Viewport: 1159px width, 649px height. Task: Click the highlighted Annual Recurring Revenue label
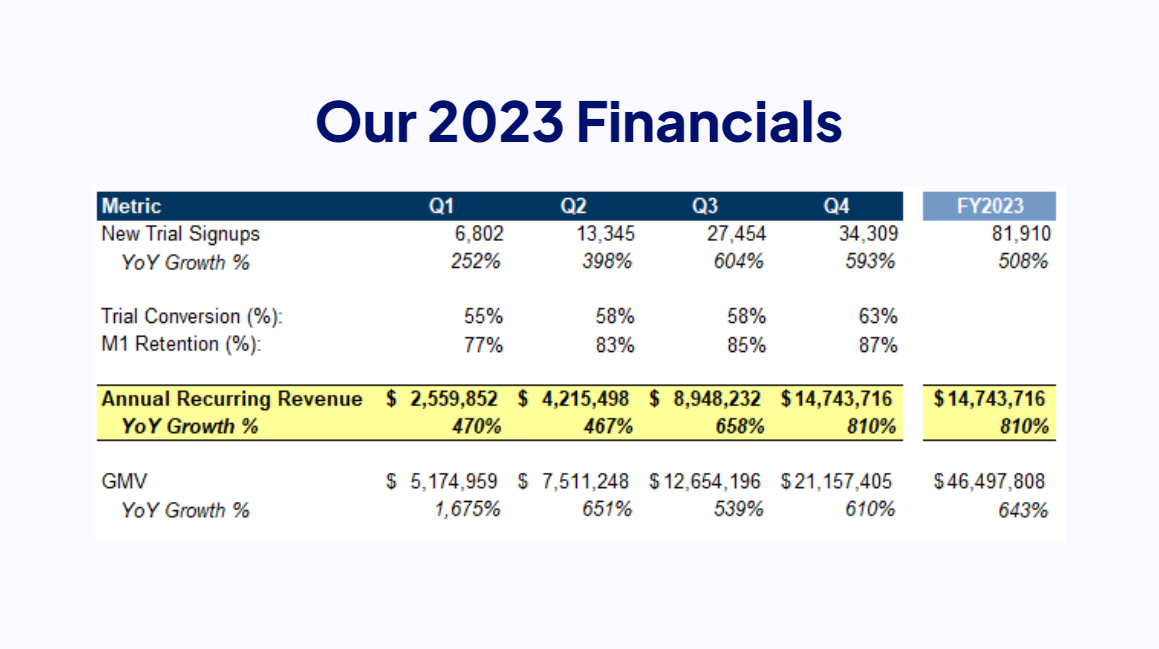[230, 398]
